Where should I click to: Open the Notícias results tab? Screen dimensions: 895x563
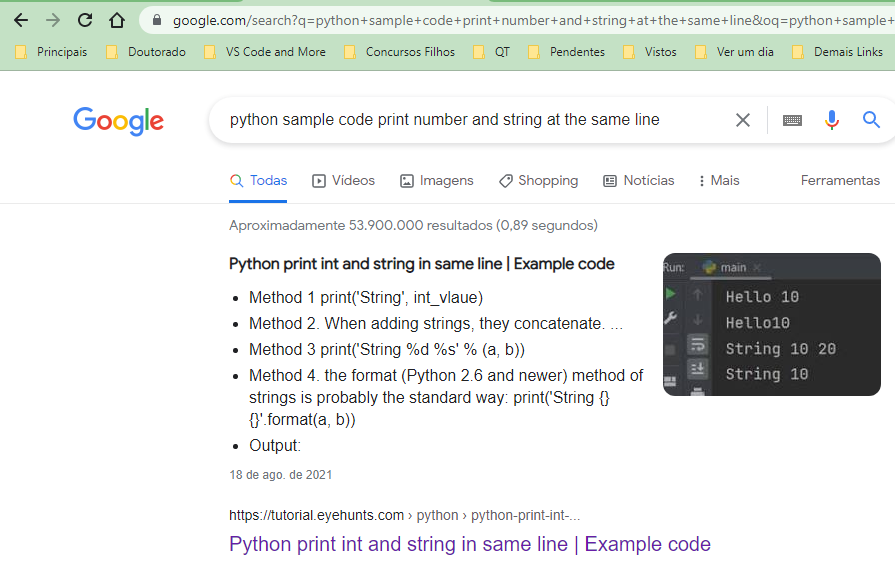click(639, 181)
